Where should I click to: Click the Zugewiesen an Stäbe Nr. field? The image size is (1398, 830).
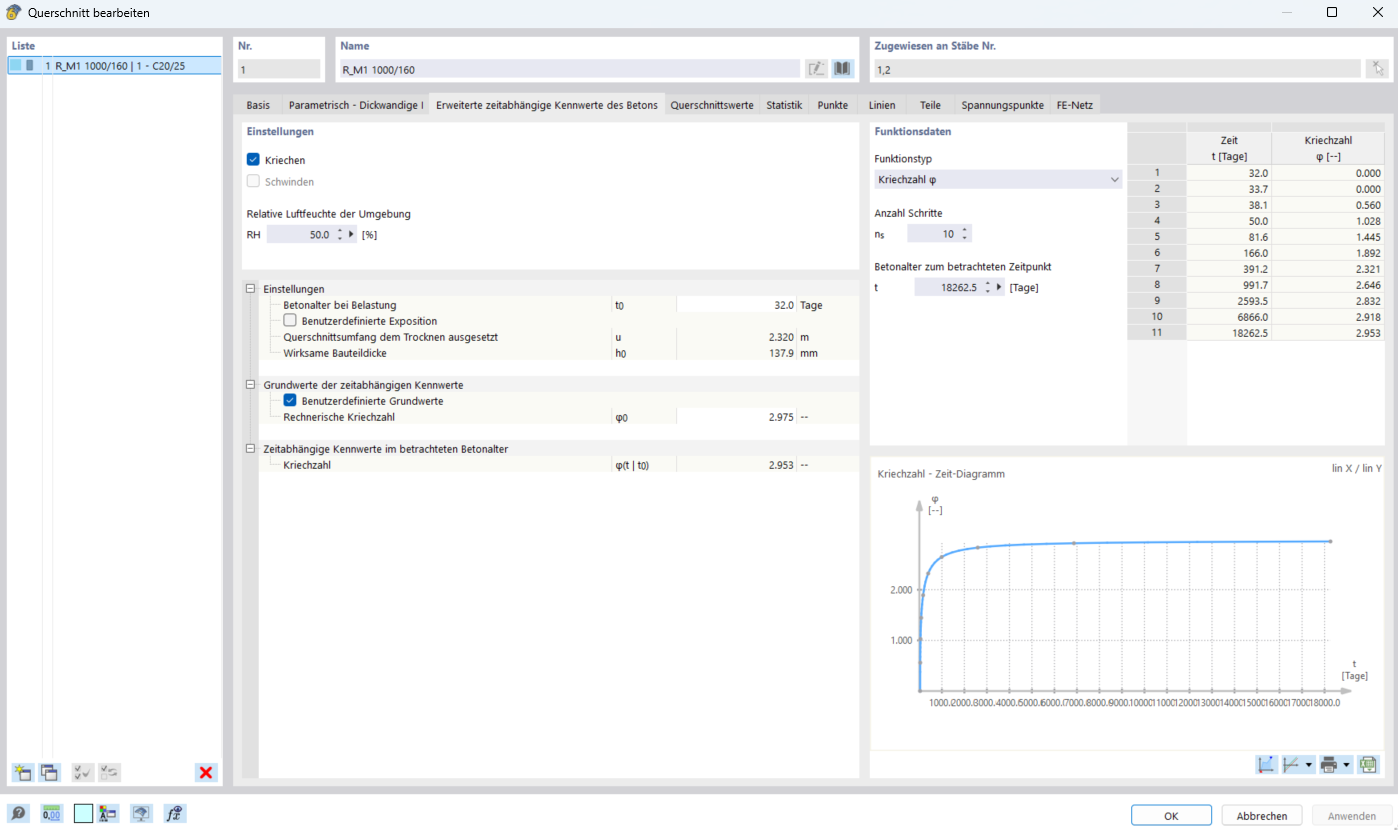pos(1117,69)
